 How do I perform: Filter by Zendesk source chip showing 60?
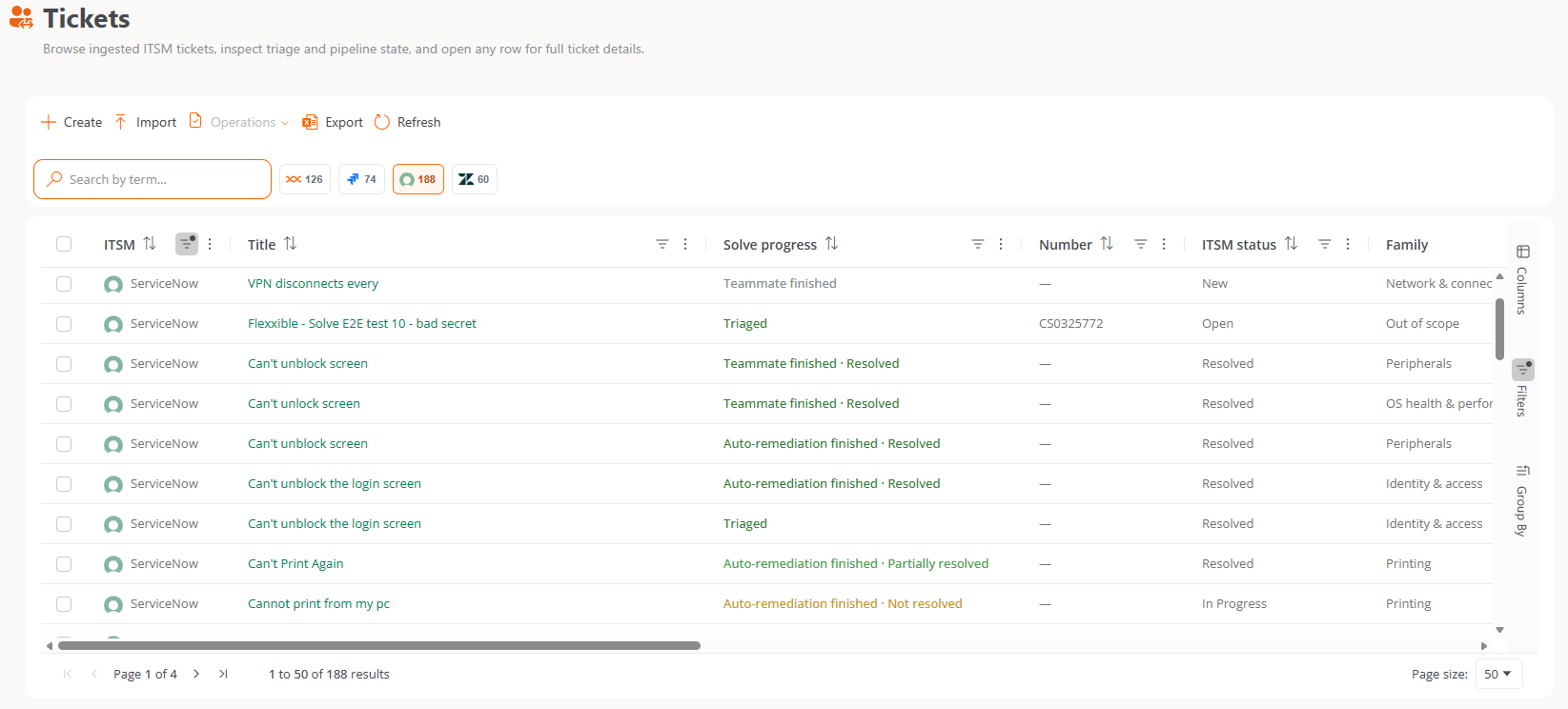(475, 179)
